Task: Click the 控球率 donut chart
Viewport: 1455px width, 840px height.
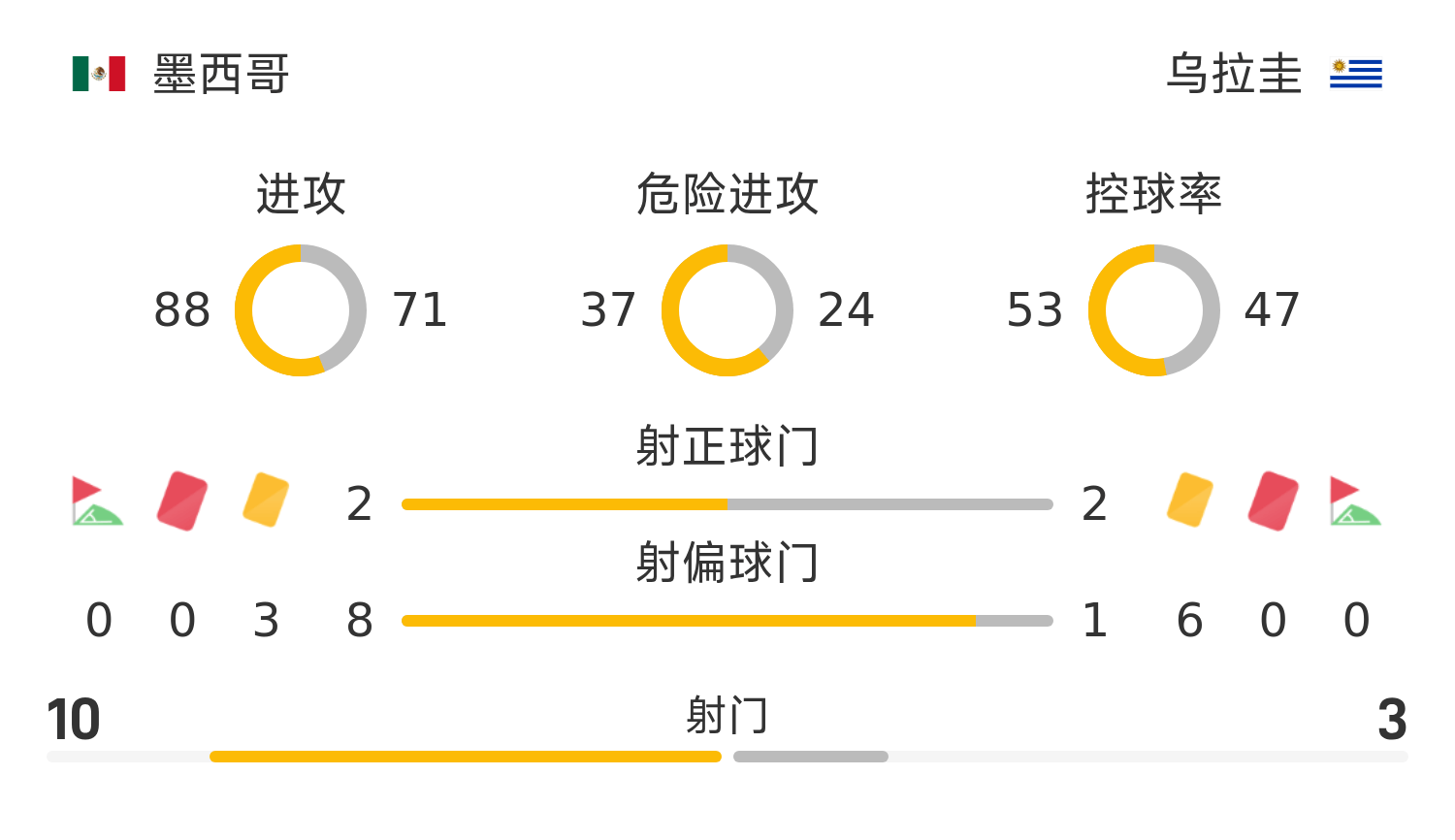Action: [x=1154, y=310]
